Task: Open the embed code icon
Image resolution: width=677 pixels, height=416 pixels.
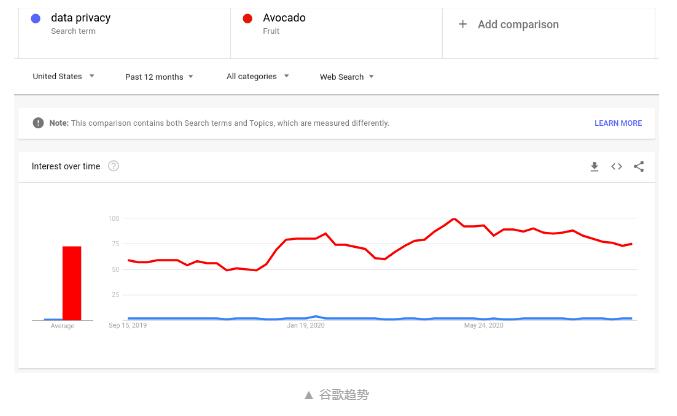Action: [617, 166]
